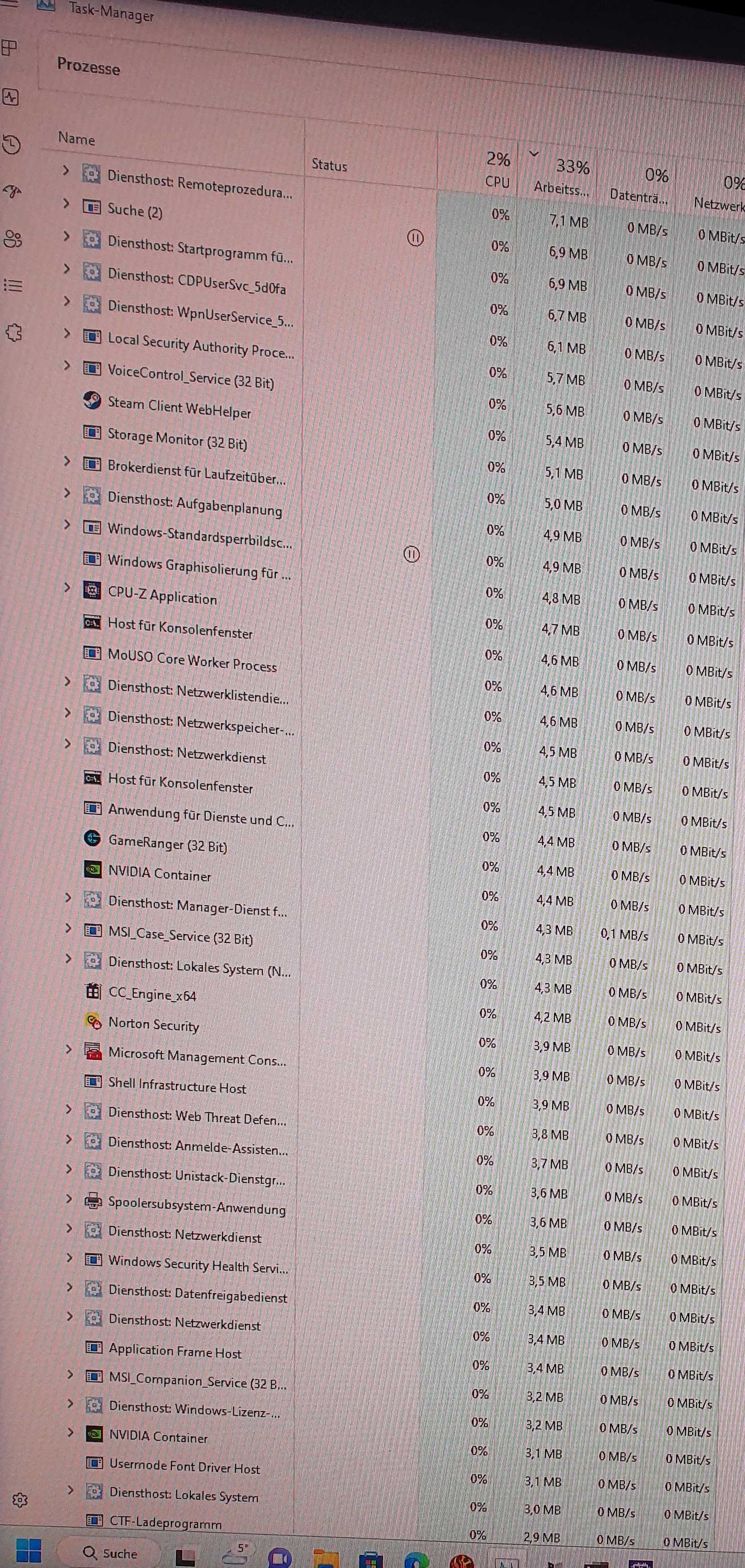Select the Diensthost: Datenfreigabedienst process
The height and width of the screenshot is (1568, 745).
pyautogui.click(x=197, y=1294)
